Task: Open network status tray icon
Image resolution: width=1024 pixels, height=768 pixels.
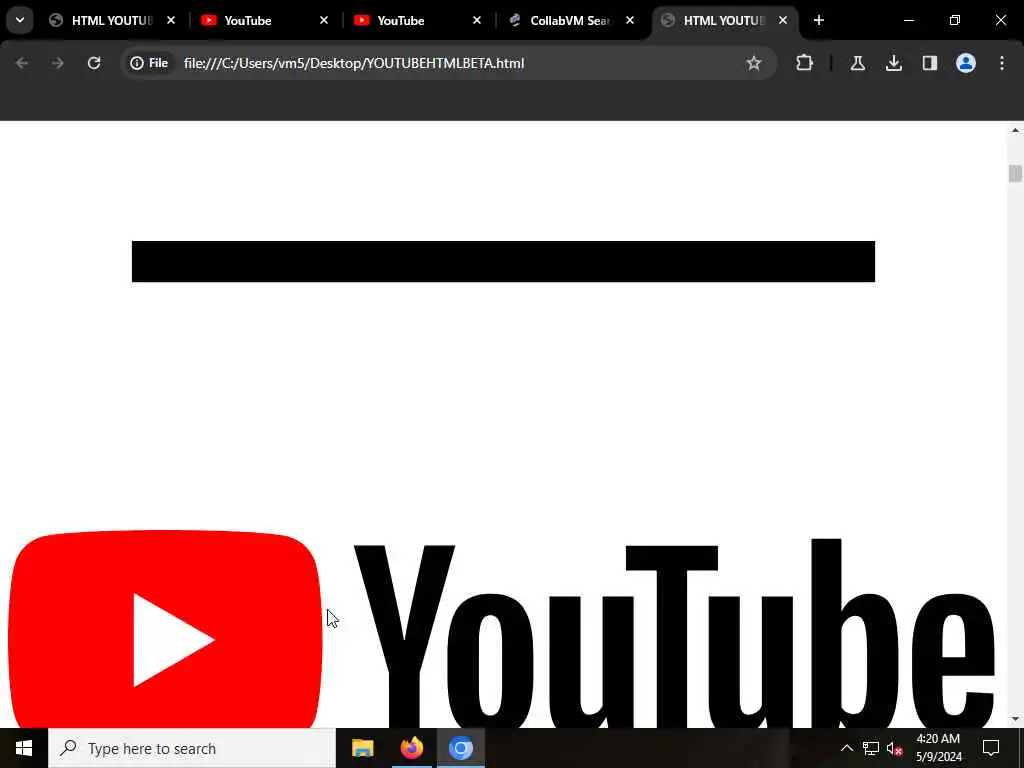Action: point(871,748)
